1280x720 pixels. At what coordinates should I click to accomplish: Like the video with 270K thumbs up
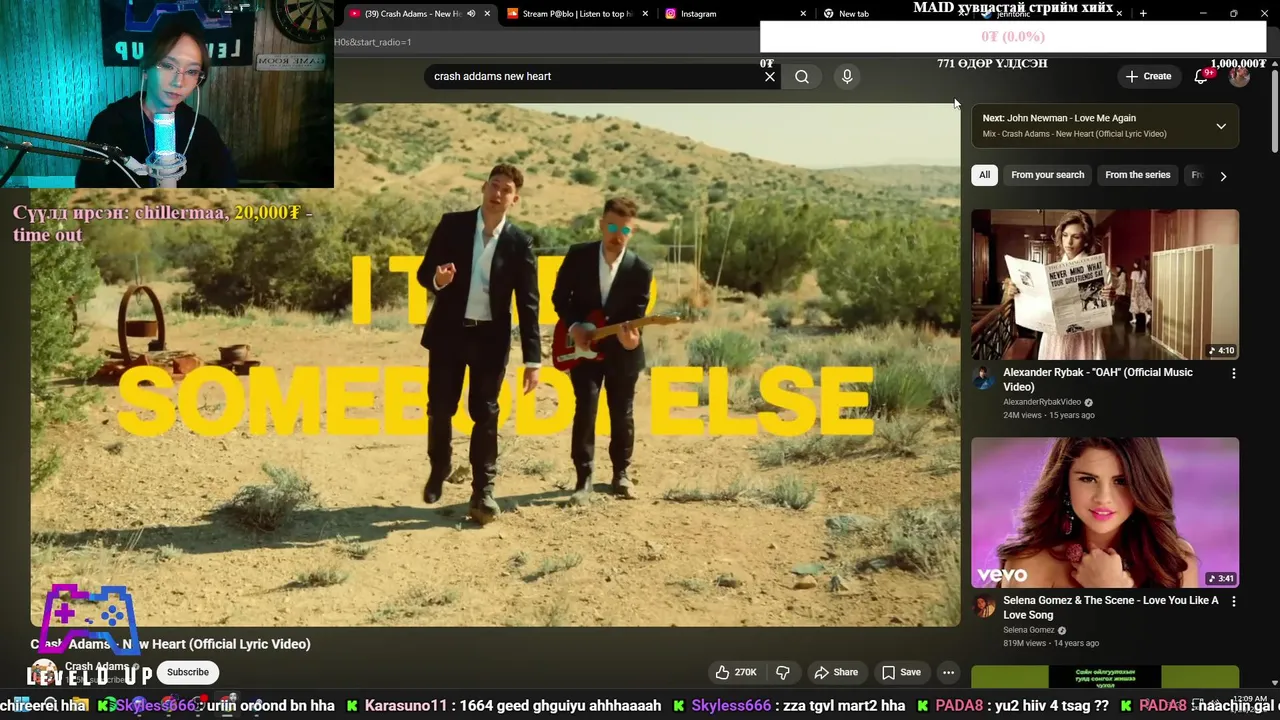736,672
